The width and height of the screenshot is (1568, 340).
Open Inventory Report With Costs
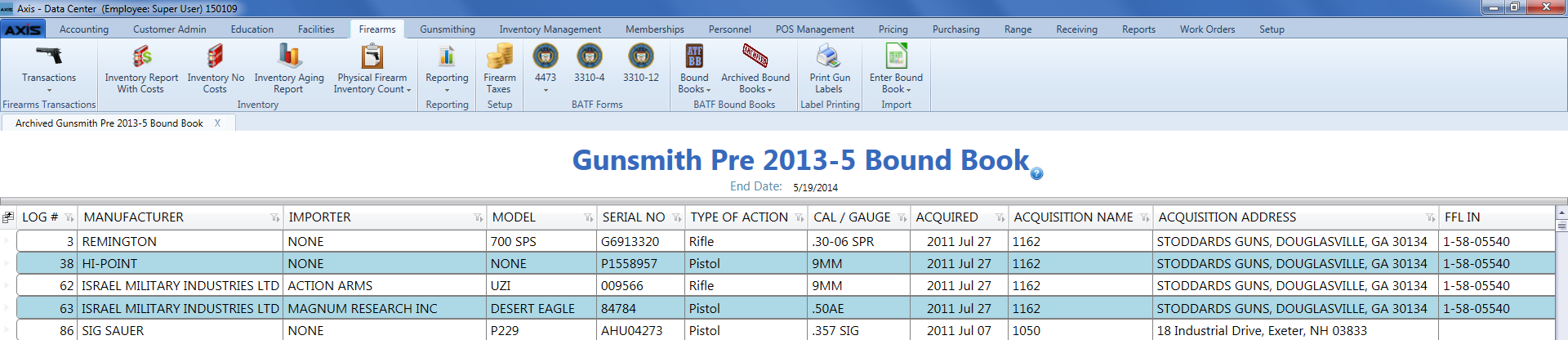pyautogui.click(x=141, y=69)
